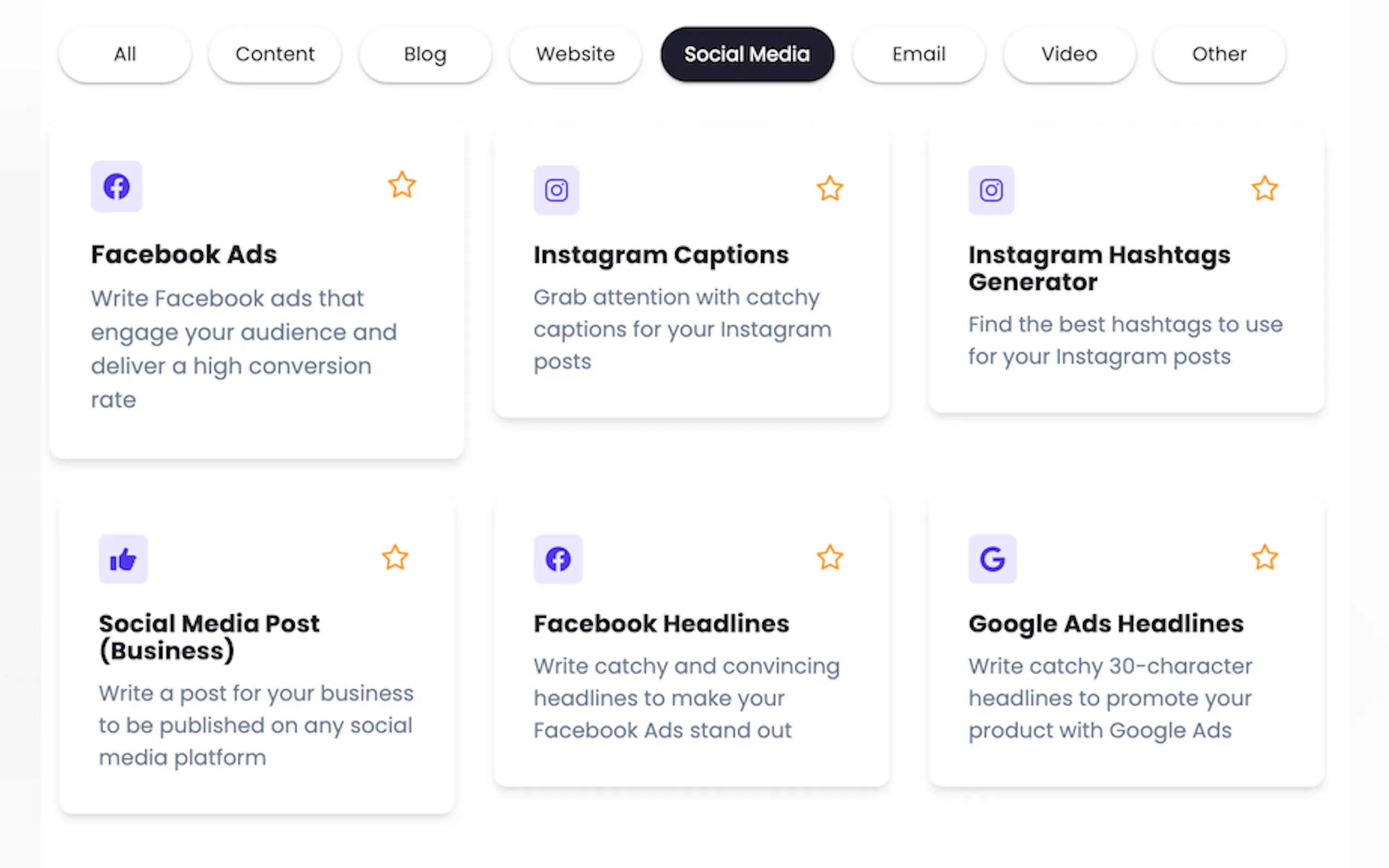Click the thumbs-up icon on Social Media Post card
The image size is (1389, 868).
pos(123,559)
